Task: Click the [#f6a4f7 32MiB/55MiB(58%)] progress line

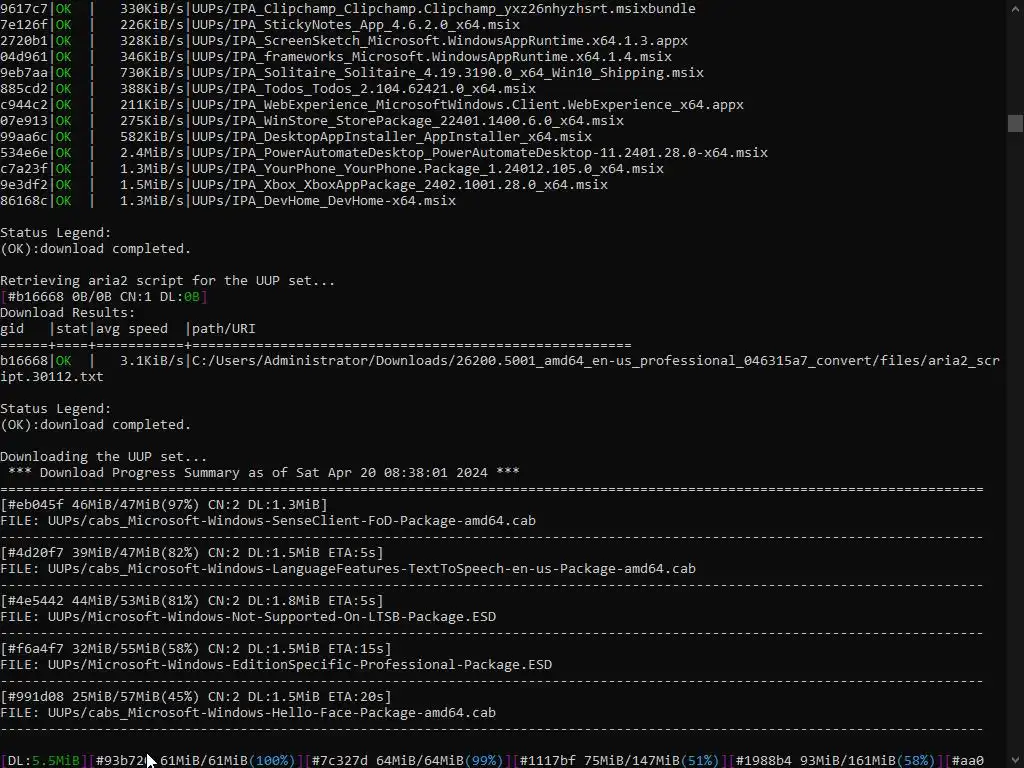Action: [196, 648]
